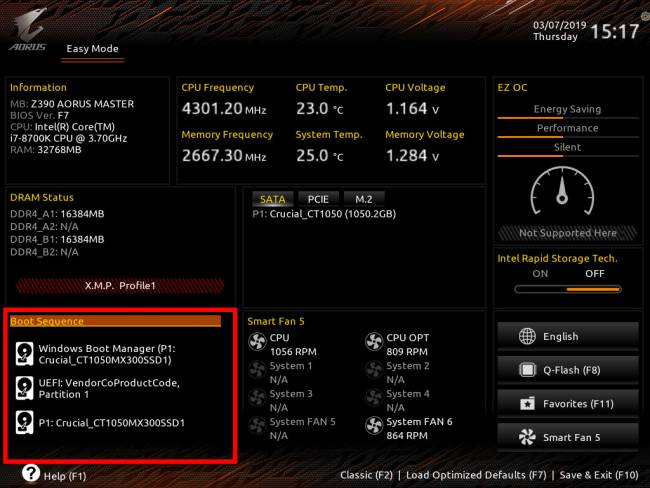Click the 25.0 °C system temperature value
This screenshot has height=488, width=650.
pos(320,155)
